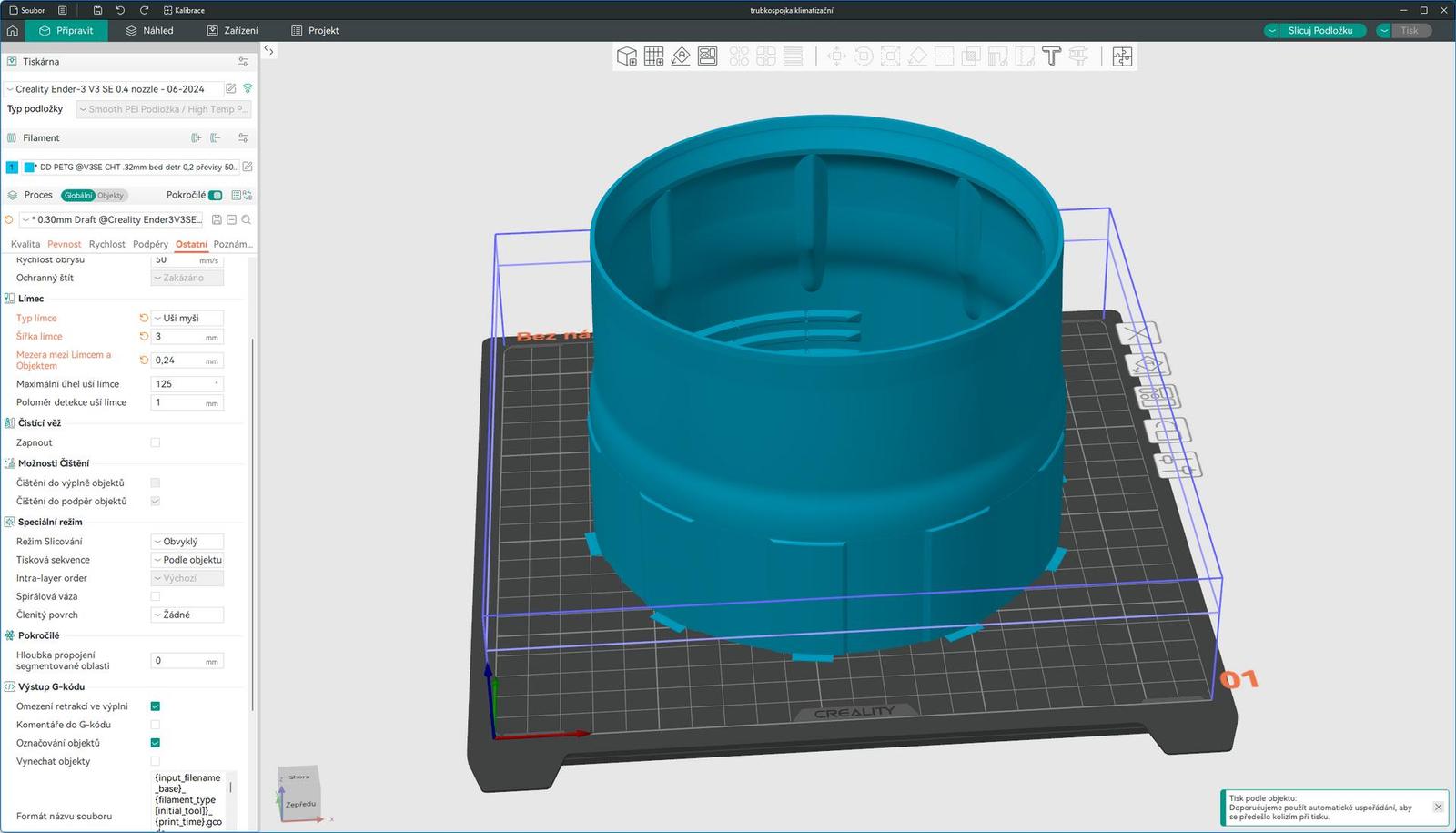Add a new plate with the grid icon

[x=653, y=56]
